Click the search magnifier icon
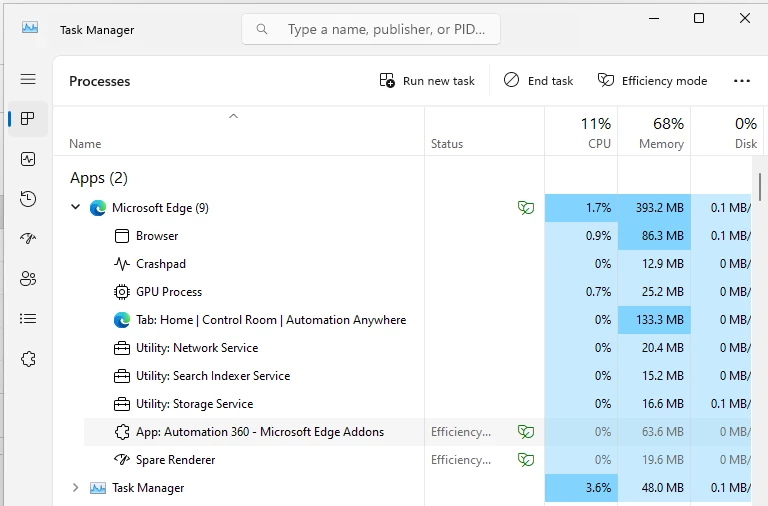This screenshot has height=506, width=768. [x=262, y=29]
